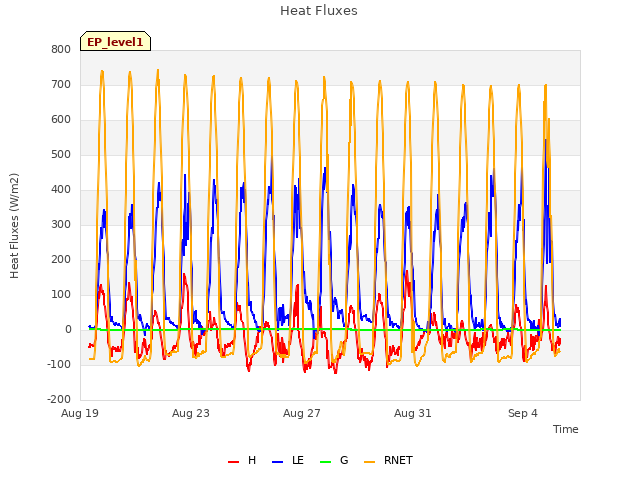Click the 700 y-axis tick label
Screen dimensions: 640x480
pos(61,85)
